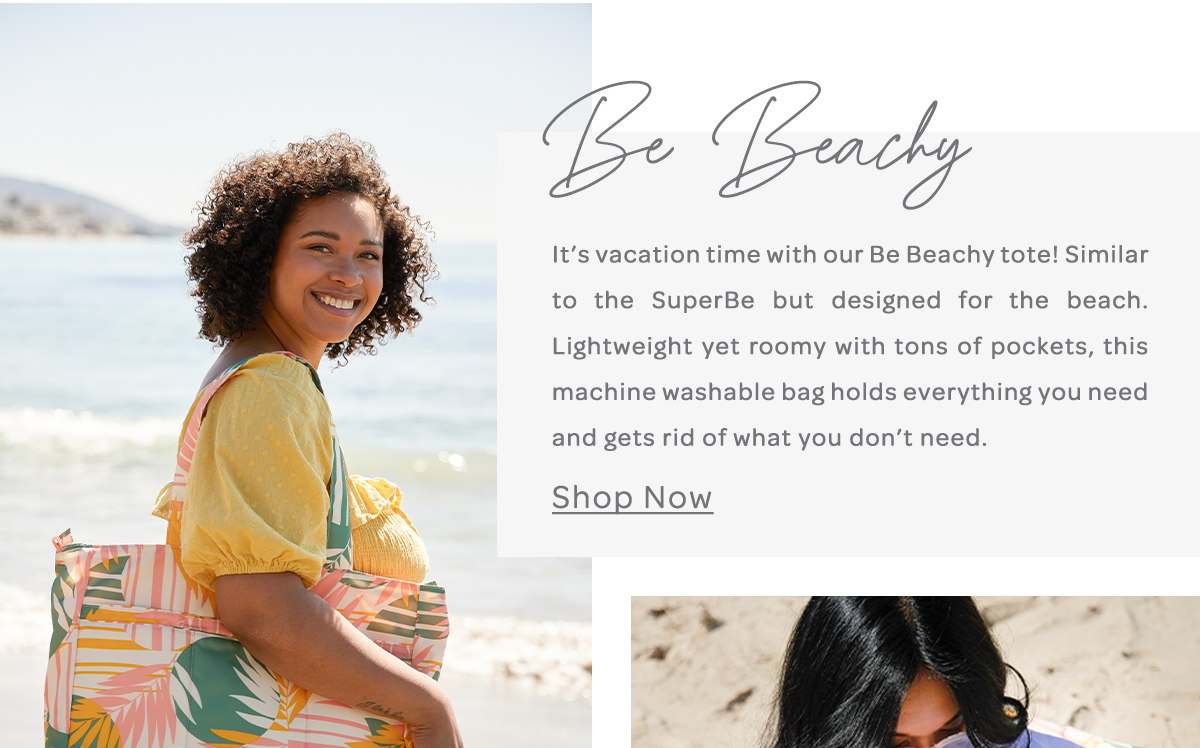Click the Be Beachy script heading

(757, 143)
